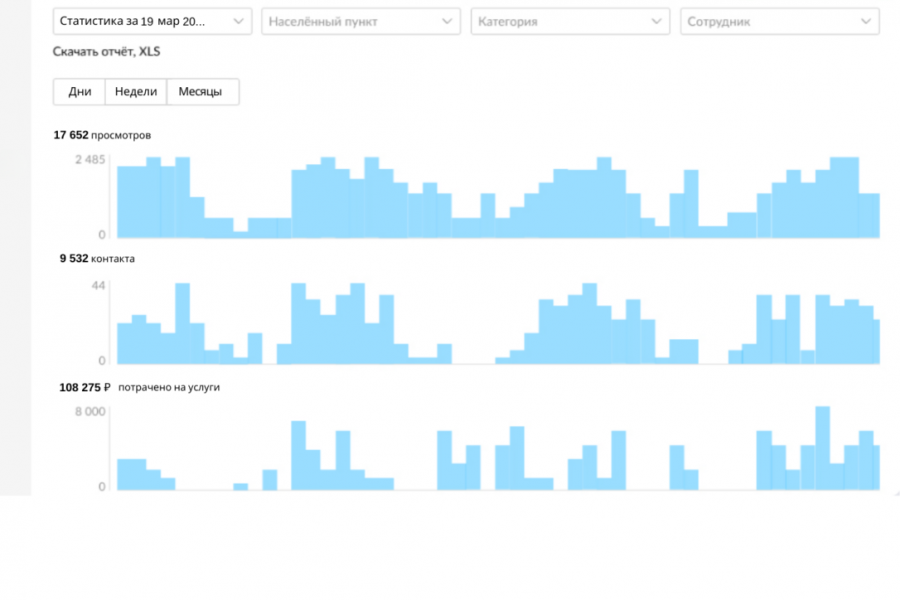
Task: Switch the chart grouping to Месяцы
Action: pyautogui.click(x=201, y=92)
